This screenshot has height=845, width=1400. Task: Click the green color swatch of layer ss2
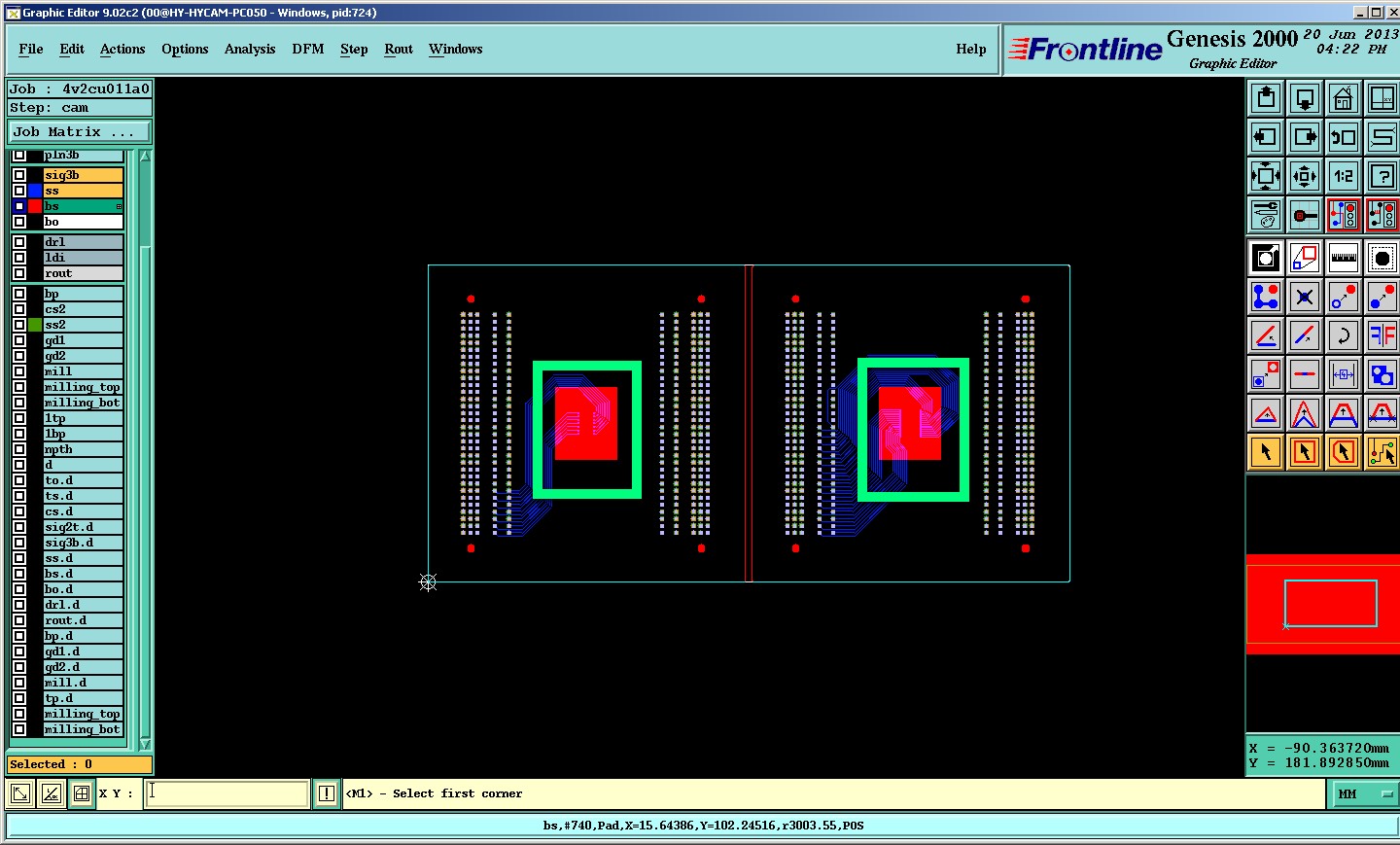[x=35, y=325]
